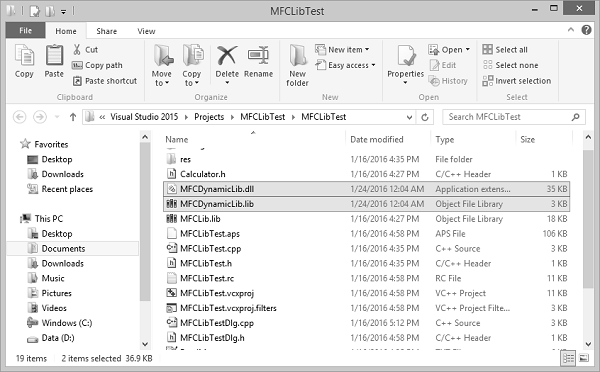Switch to Details view icon in status bar
The width and height of the screenshot is (600, 372).
(x=569, y=358)
